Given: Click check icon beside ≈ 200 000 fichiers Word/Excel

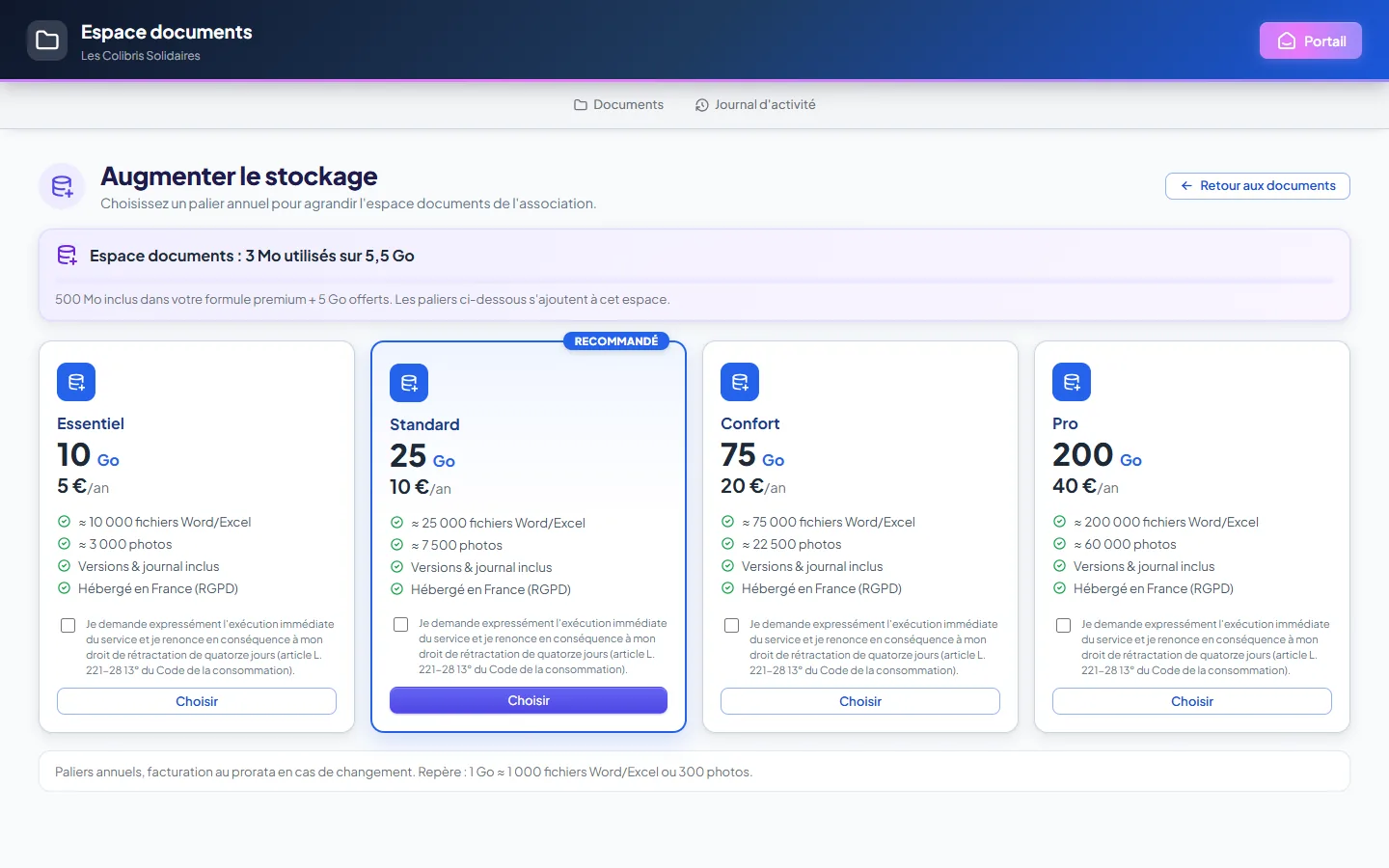Looking at the screenshot, I should click(1059, 522).
